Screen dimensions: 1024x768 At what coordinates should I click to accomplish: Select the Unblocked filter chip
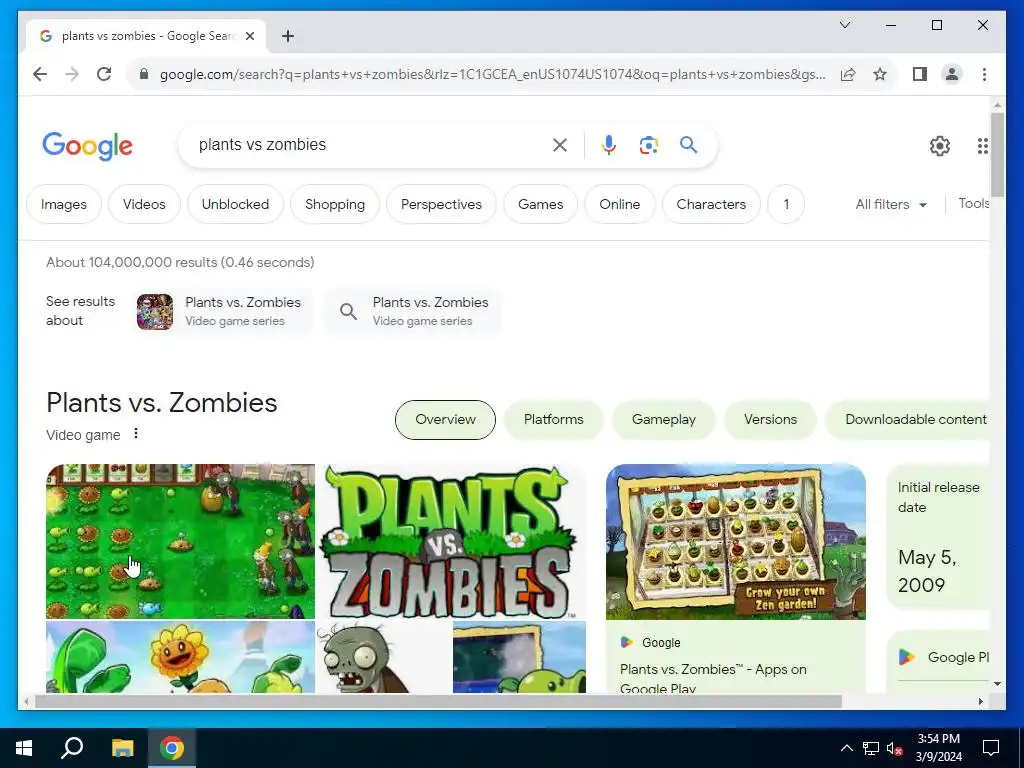235,204
